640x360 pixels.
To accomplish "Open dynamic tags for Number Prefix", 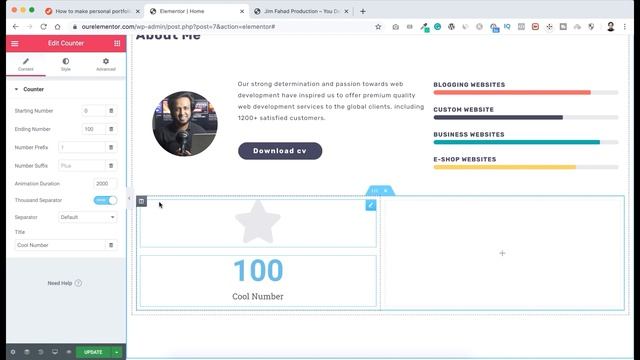I will click(111, 147).
